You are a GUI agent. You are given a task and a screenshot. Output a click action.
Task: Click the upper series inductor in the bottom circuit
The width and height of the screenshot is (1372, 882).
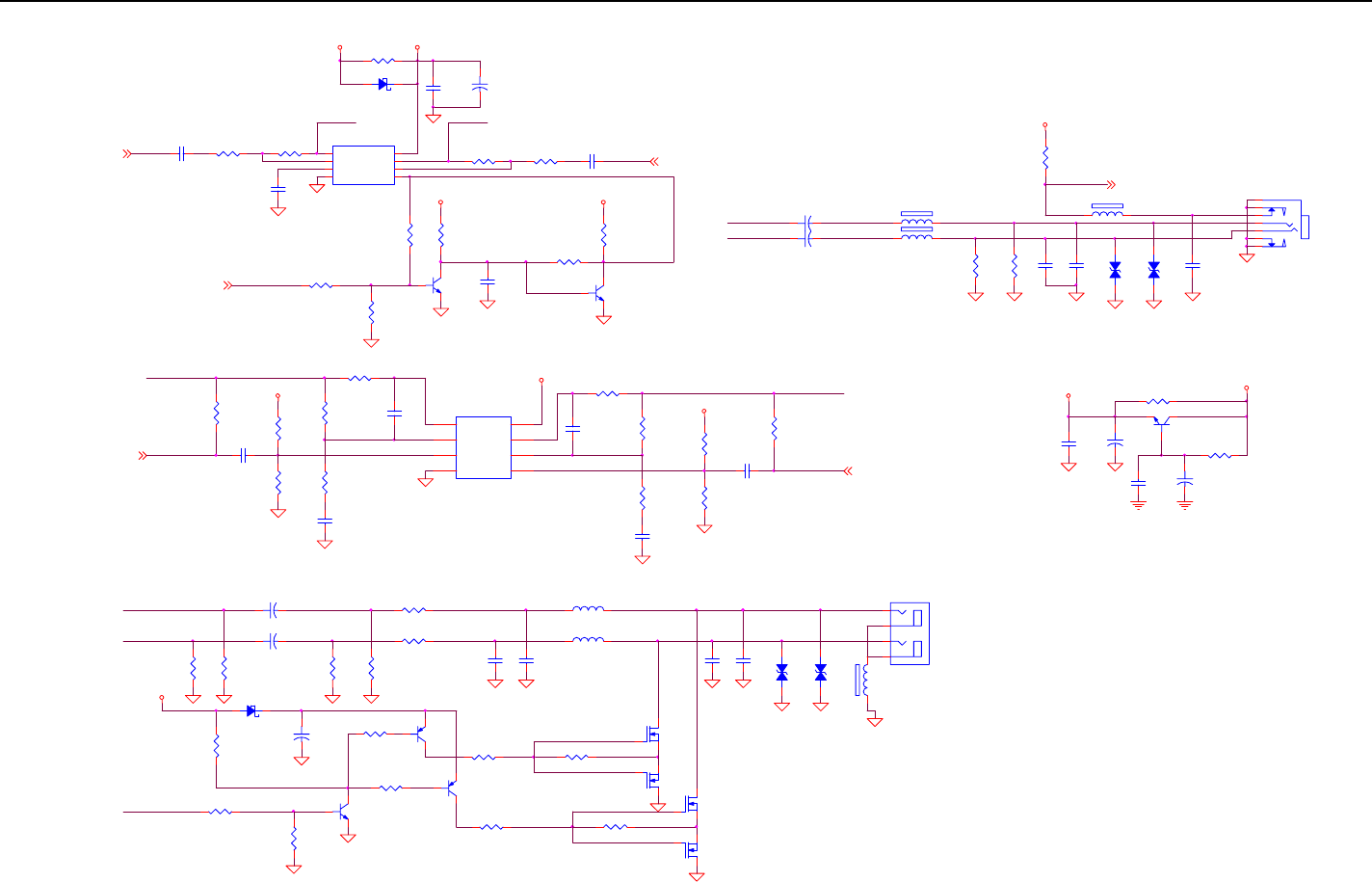[588, 608]
